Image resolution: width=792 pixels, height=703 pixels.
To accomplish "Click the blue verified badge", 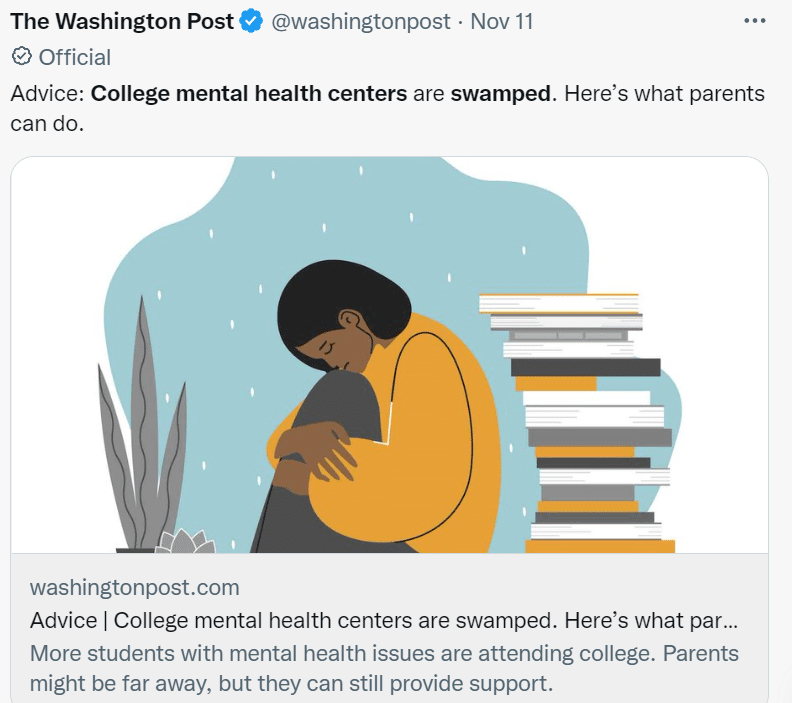I will tap(251, 21).
